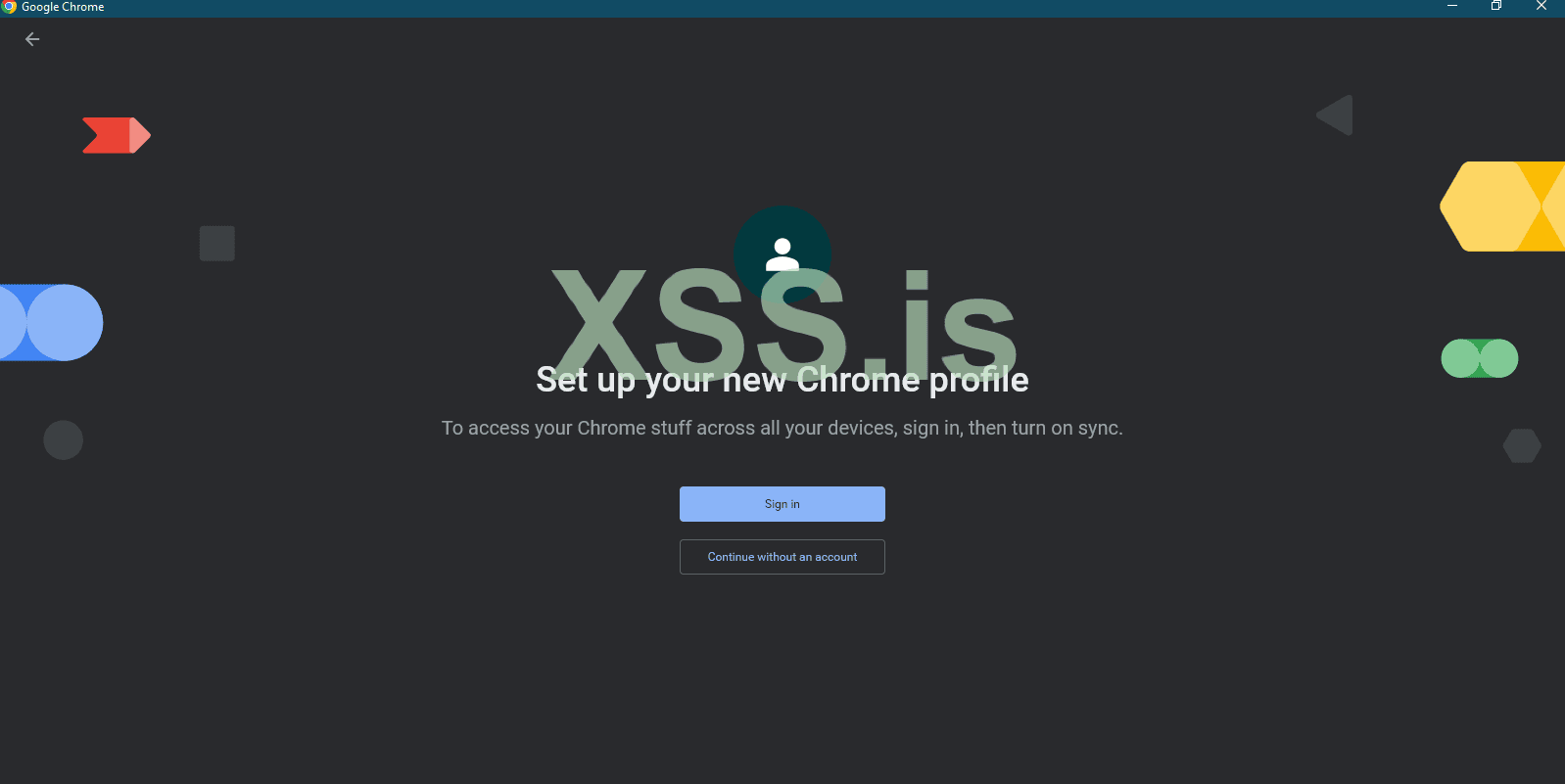
Task: Minimize the Google Chrome window
Action: click(1452, 7)
